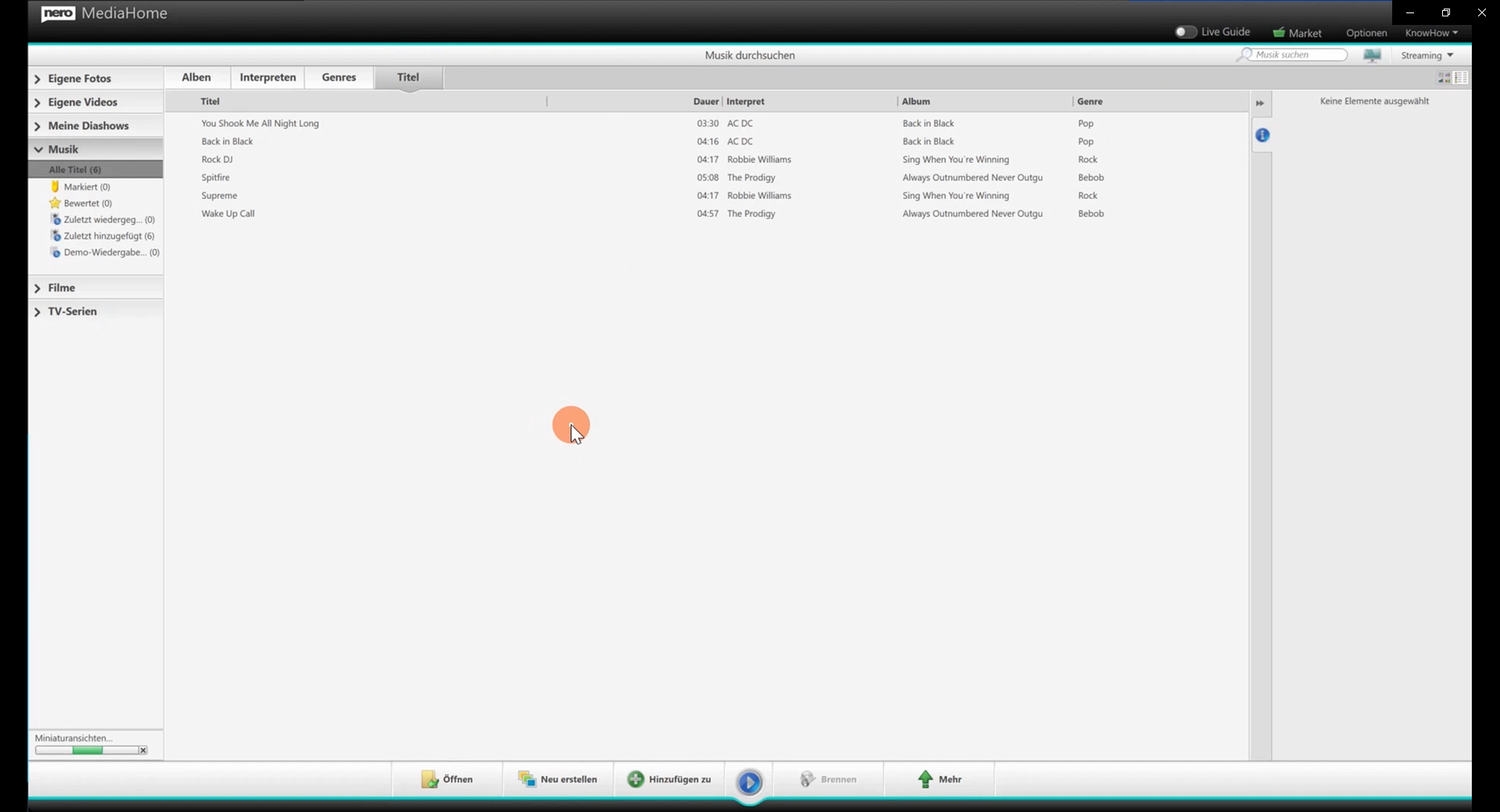Click the Miniaturansichten progress bar
The width and height of the screenshot is (1500, 812).
coord(86,750)
